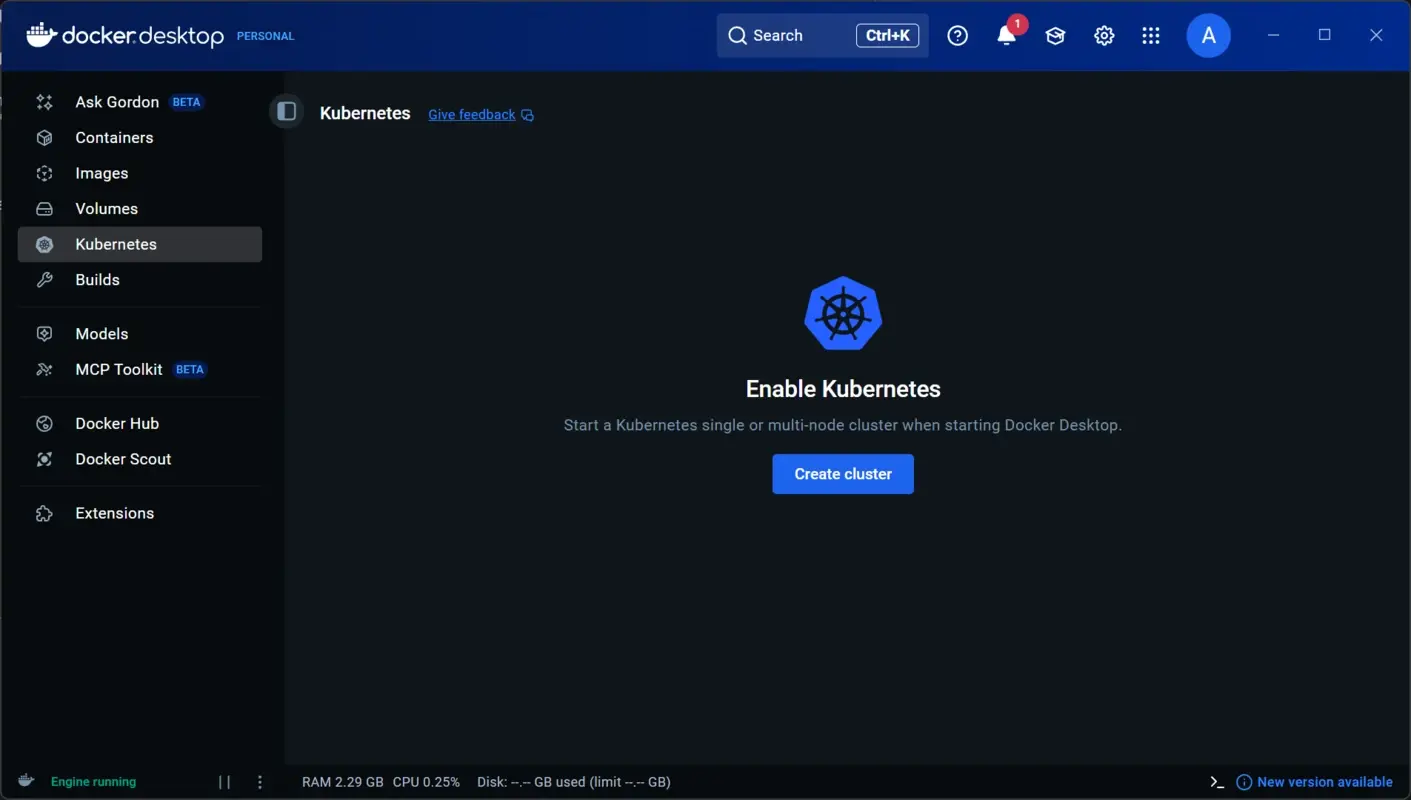Open the notifications bell
The image size is (1411, 800).
point(1006,35)
